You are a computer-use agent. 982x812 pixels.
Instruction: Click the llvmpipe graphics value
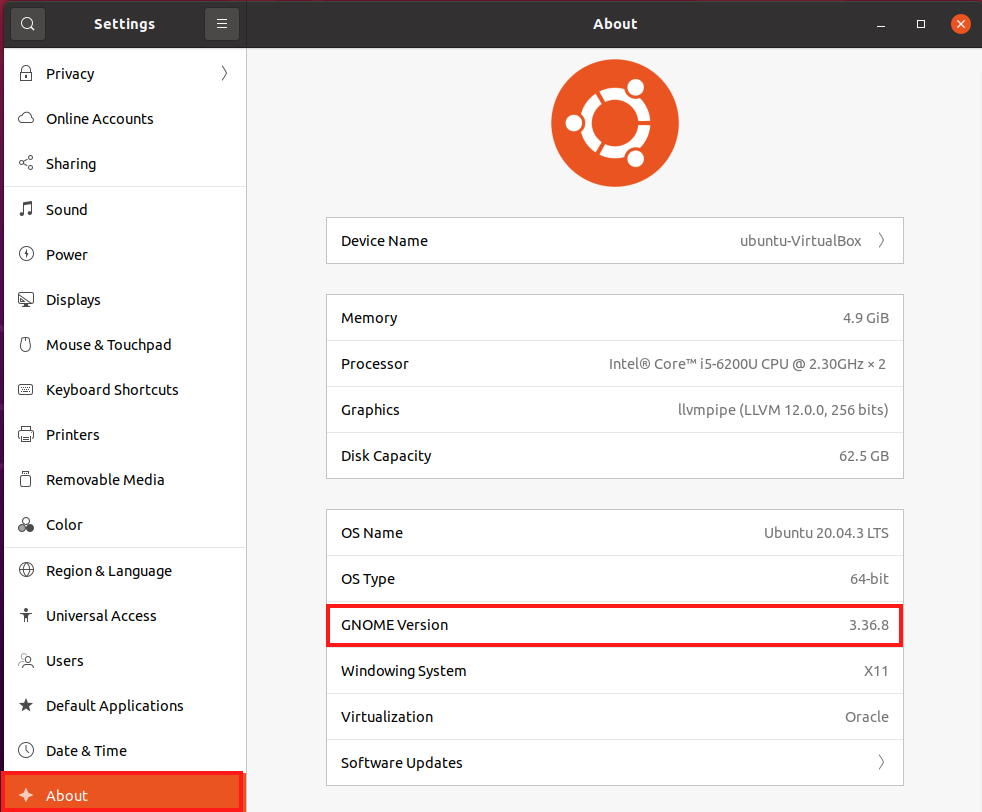783,410
